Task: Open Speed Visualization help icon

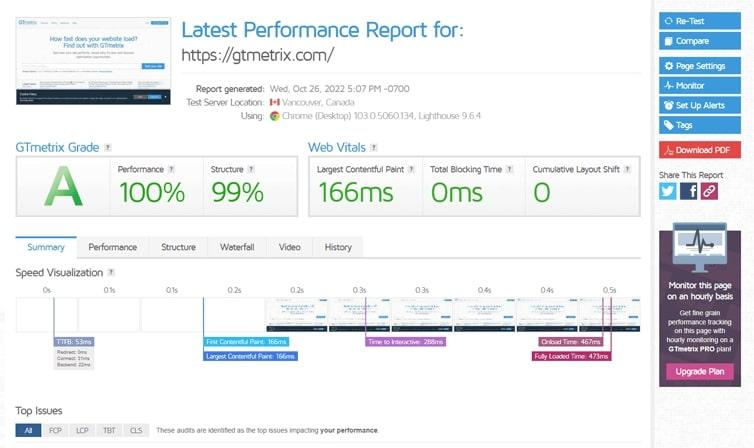Action: [x=111, y=272]
